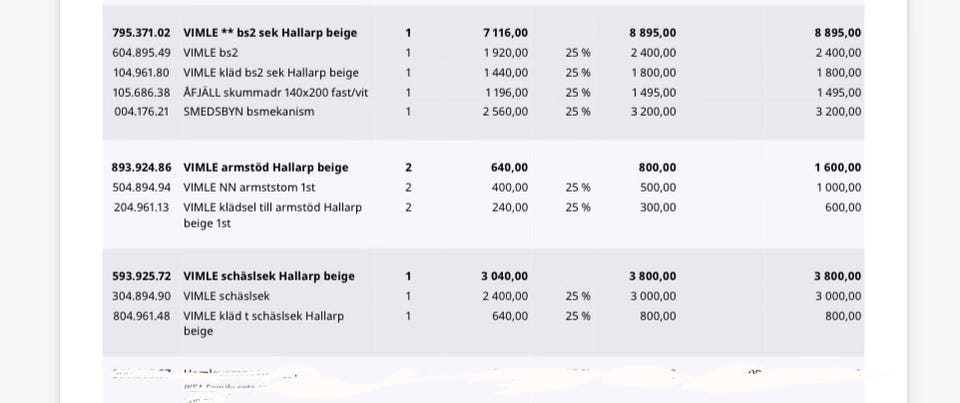Click the VIMLE NN armststom 1st line

483,187
